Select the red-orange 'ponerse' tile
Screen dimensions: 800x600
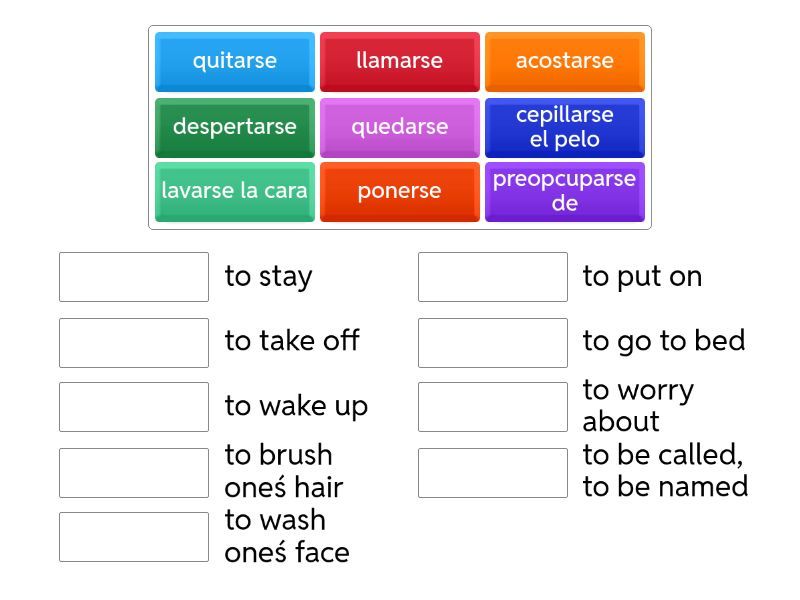399,191
